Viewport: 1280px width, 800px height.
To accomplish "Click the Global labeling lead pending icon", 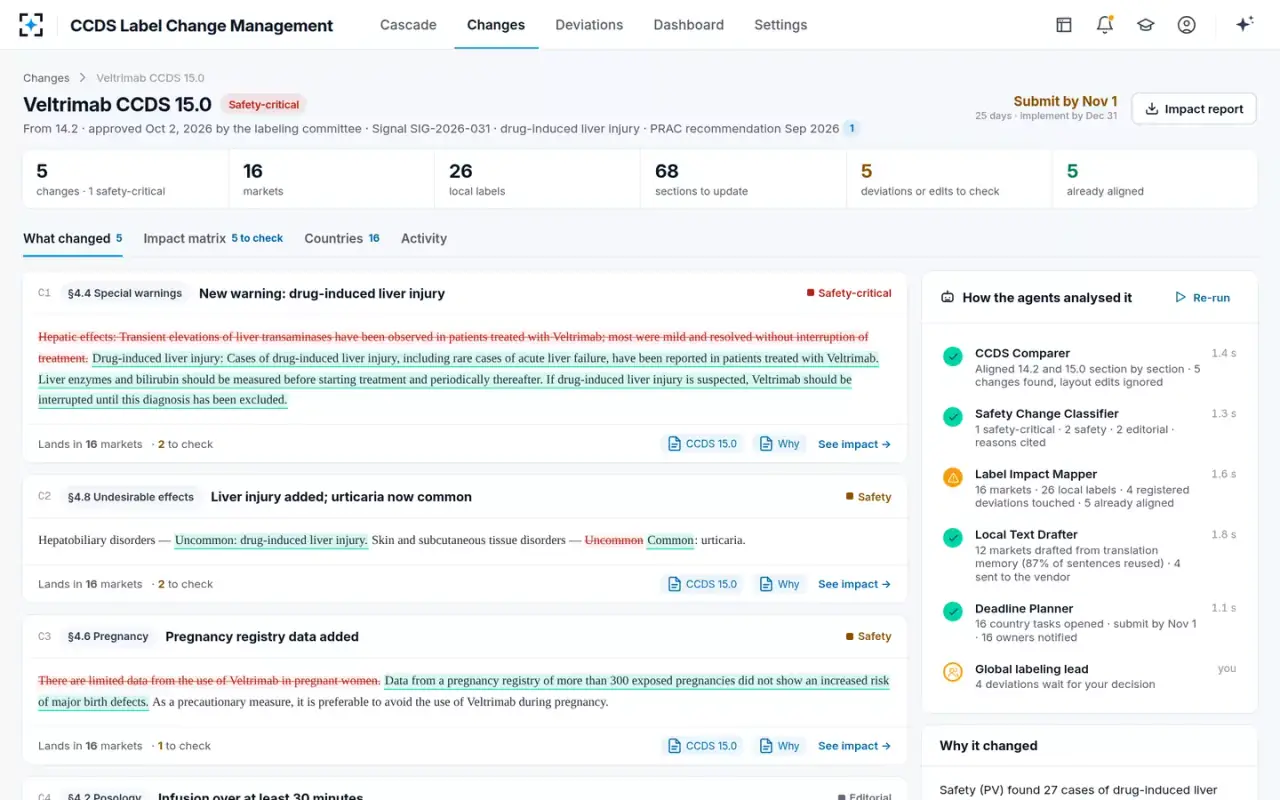I will [x=953, y=673].
